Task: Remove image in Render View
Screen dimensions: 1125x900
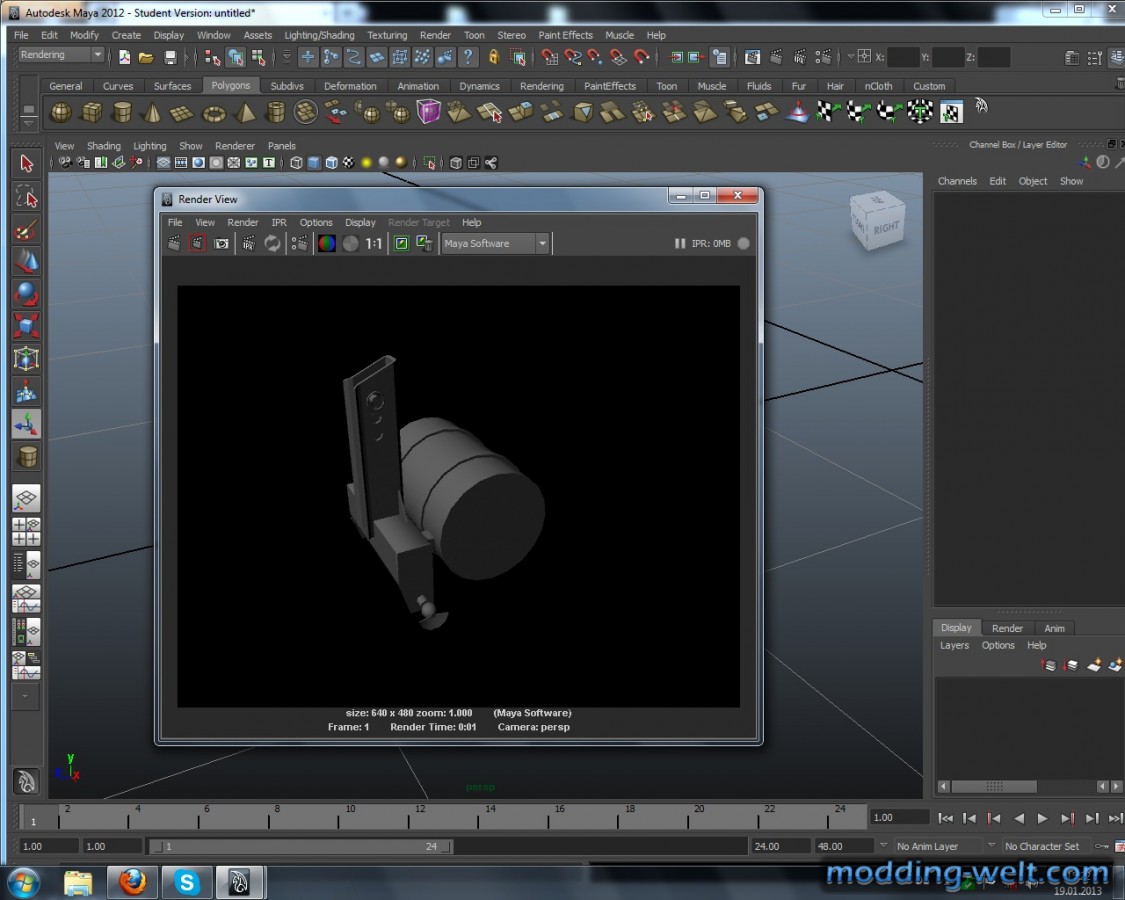Action: pyautogui.click(x=425, y=243)
